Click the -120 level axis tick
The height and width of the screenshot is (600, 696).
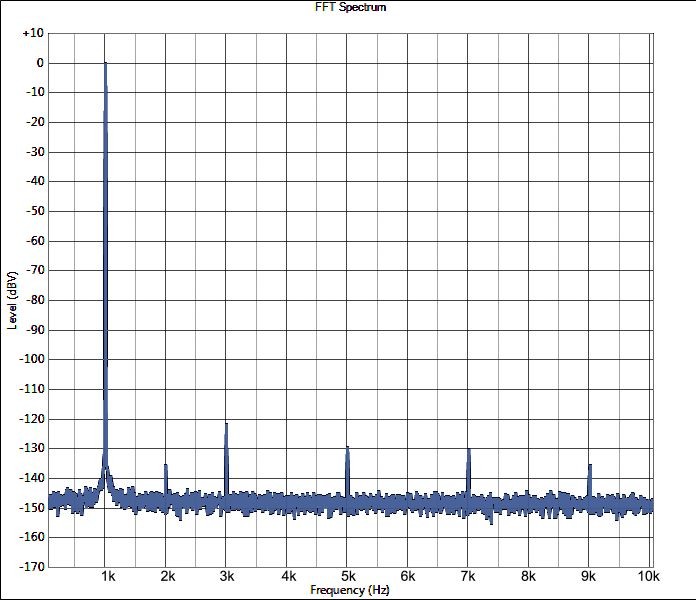tap(32, 418)
